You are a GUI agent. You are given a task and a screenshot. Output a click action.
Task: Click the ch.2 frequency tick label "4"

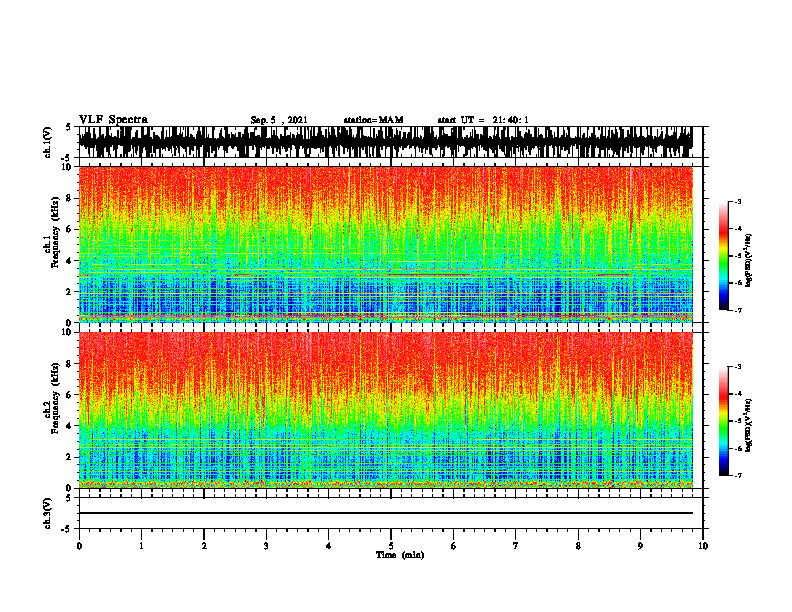[69, 426]
